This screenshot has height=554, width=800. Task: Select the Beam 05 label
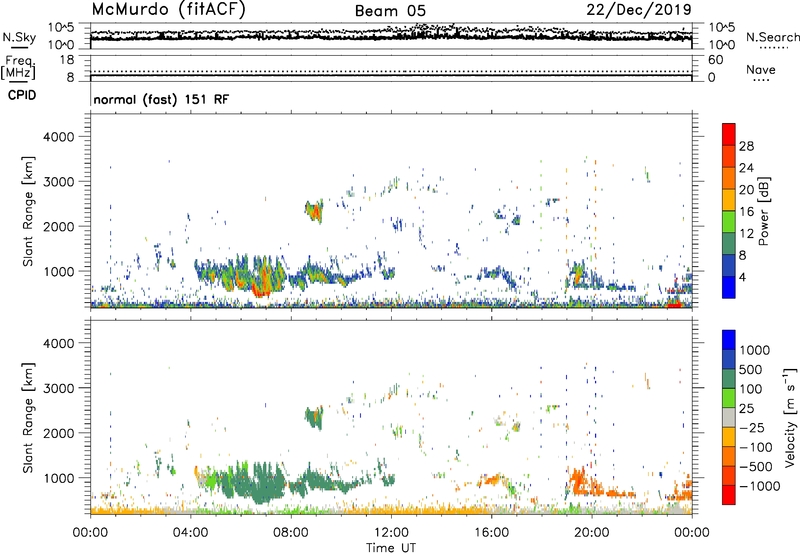(x=390, y=11)
